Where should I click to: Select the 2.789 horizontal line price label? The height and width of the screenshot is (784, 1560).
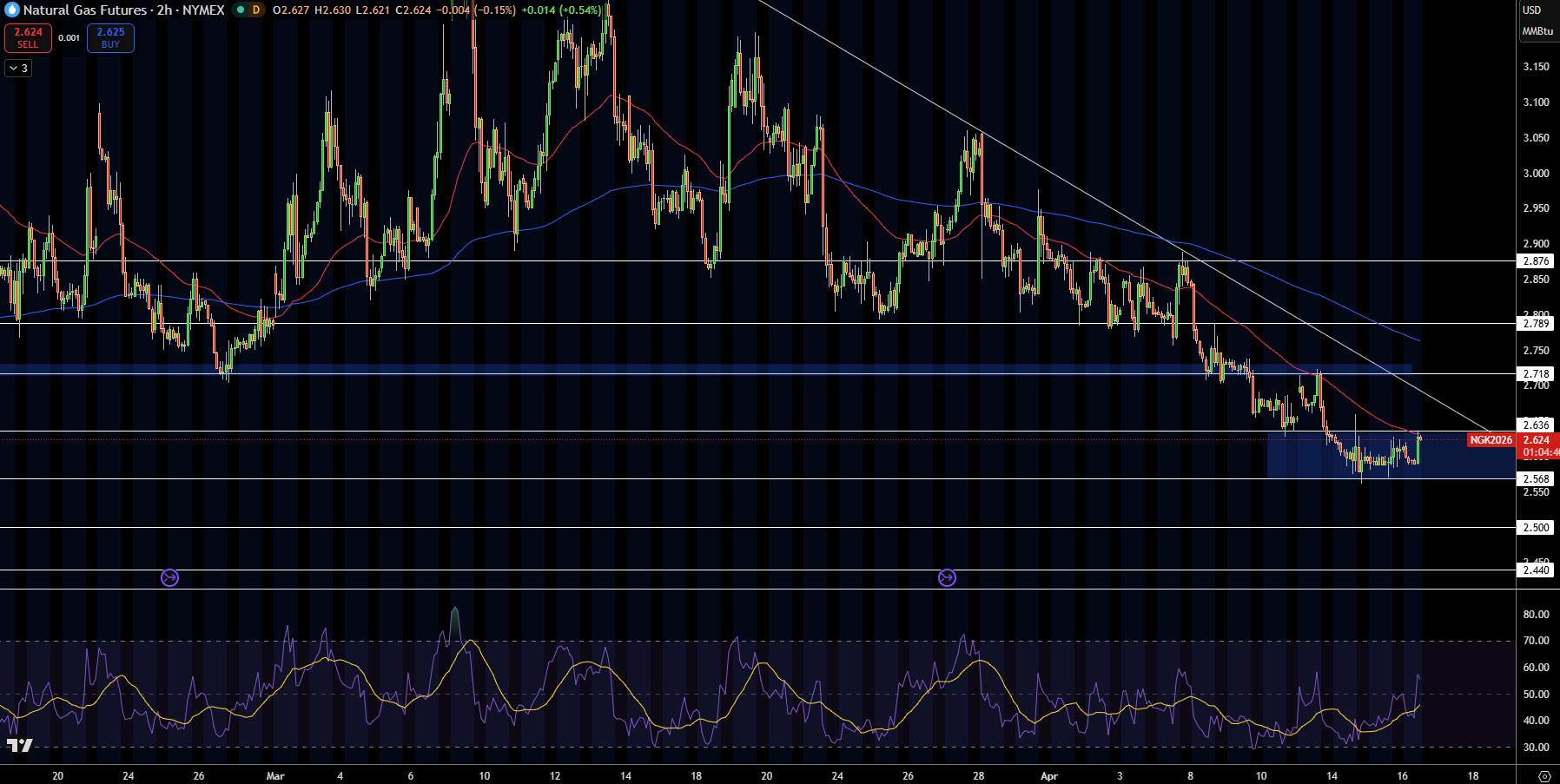click(1536, 324)
